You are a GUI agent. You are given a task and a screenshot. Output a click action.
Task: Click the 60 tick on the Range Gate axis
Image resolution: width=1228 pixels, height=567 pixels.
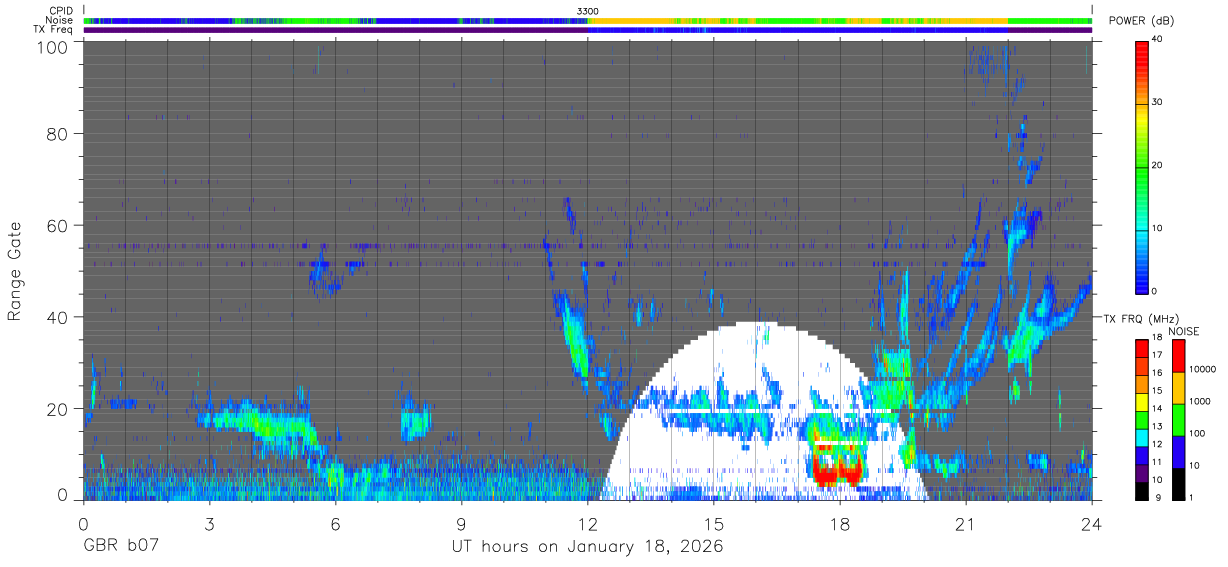point(57,225)
